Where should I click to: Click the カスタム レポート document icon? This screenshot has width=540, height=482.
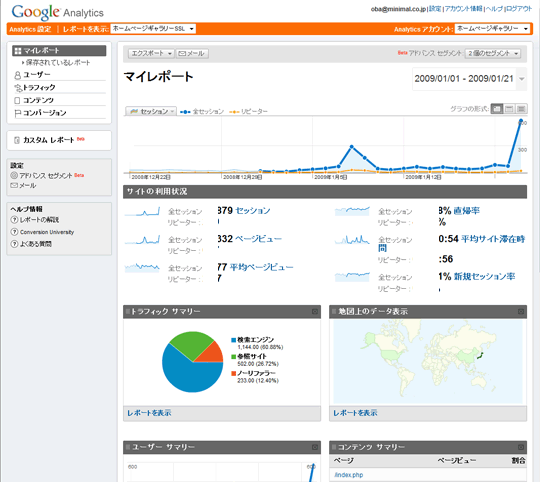tap(17, 140)
